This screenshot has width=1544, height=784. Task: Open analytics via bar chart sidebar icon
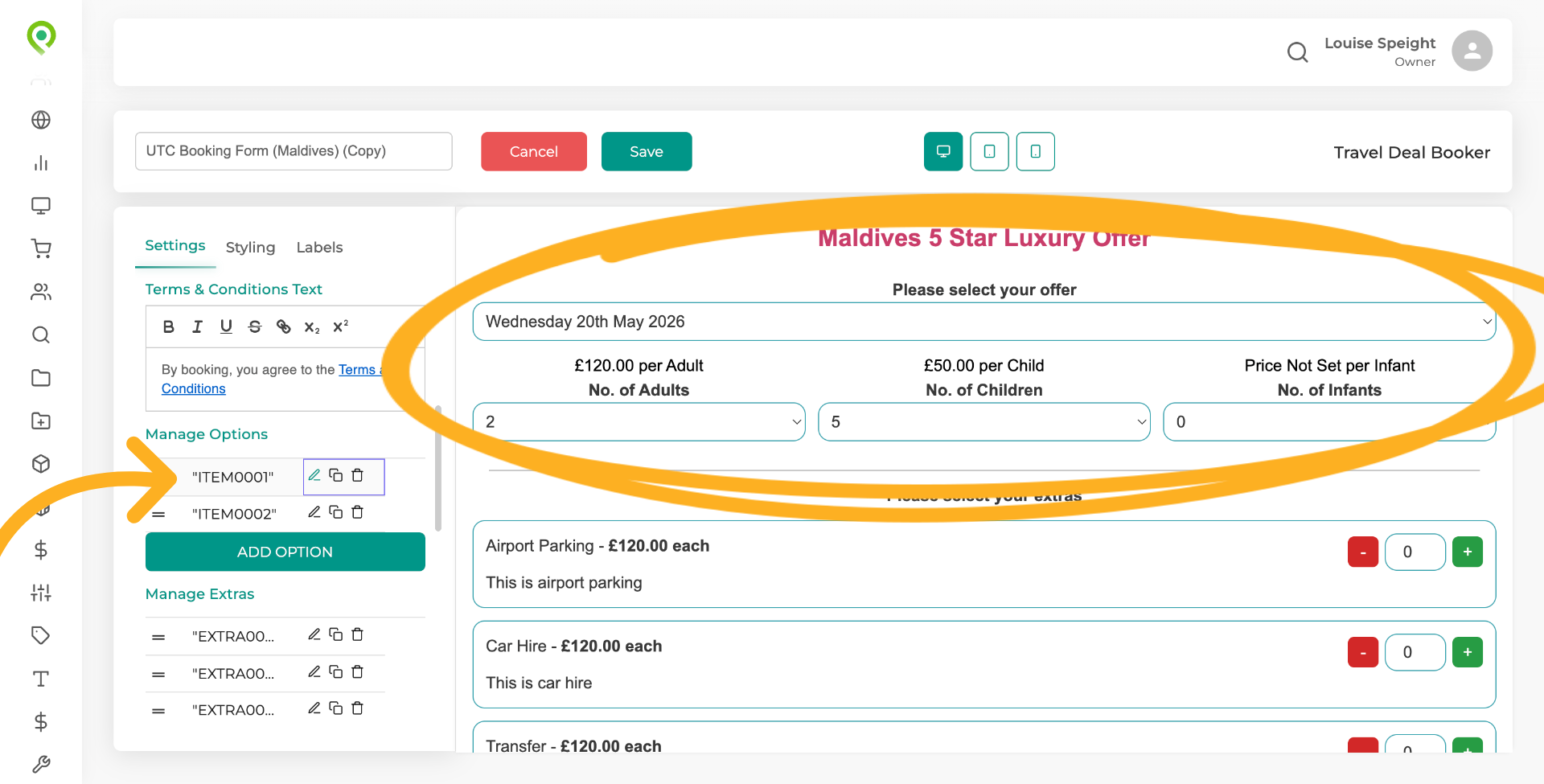coord(41,163)
